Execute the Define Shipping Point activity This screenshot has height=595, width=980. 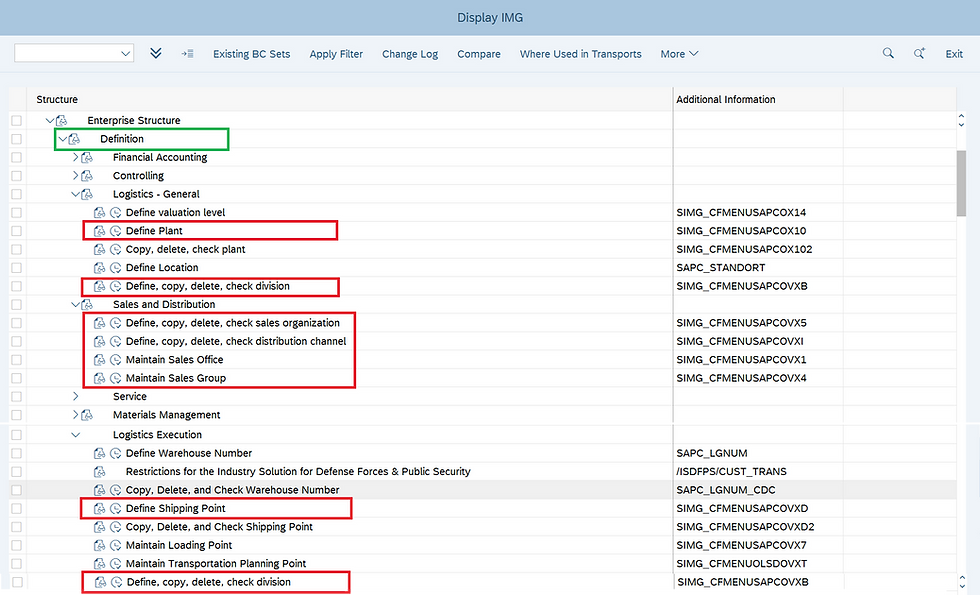[113, 508]
